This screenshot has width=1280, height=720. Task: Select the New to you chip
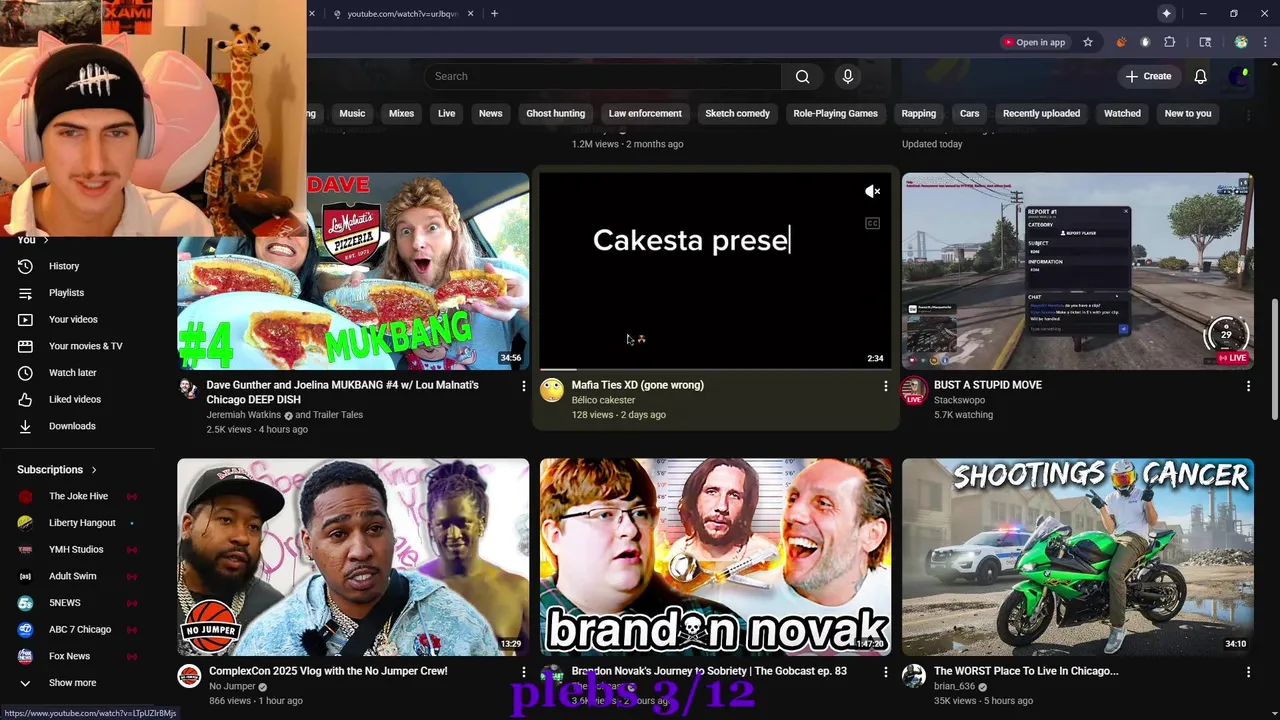1187,114
